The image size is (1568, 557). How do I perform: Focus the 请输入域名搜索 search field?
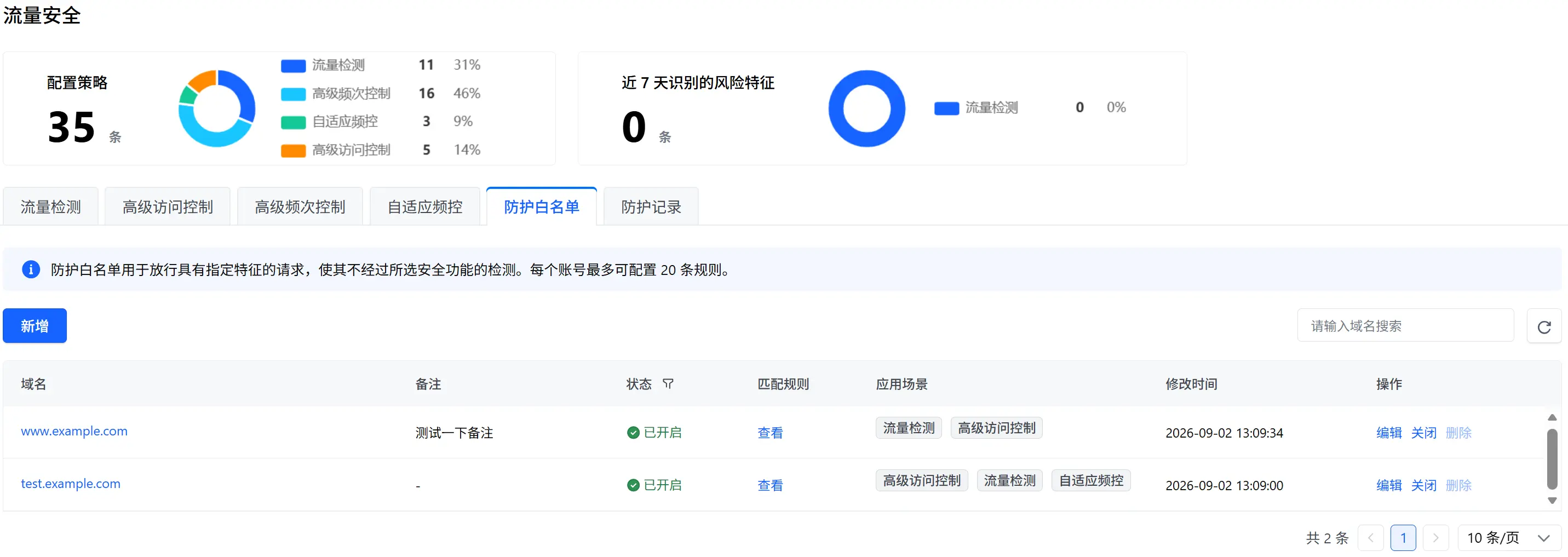(1405, 326)
